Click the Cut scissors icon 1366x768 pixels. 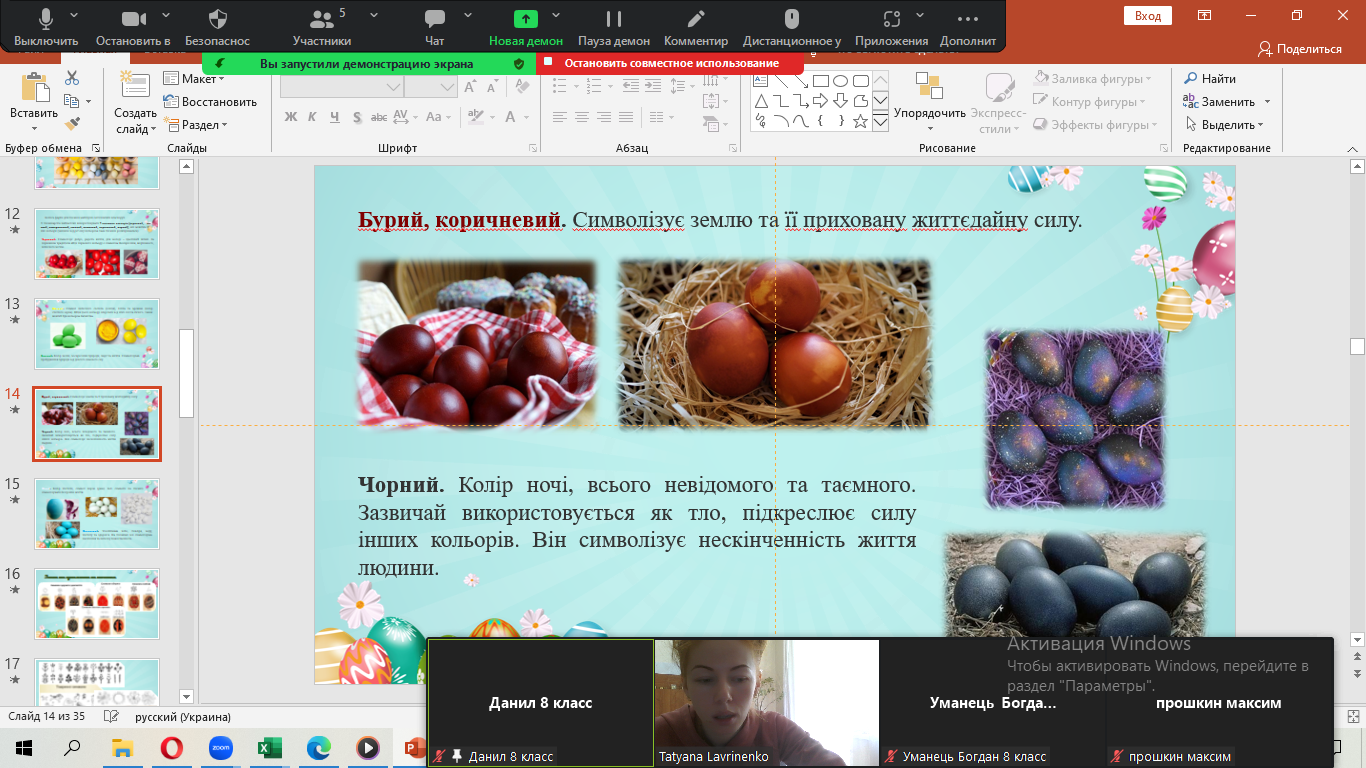[72, 78]
